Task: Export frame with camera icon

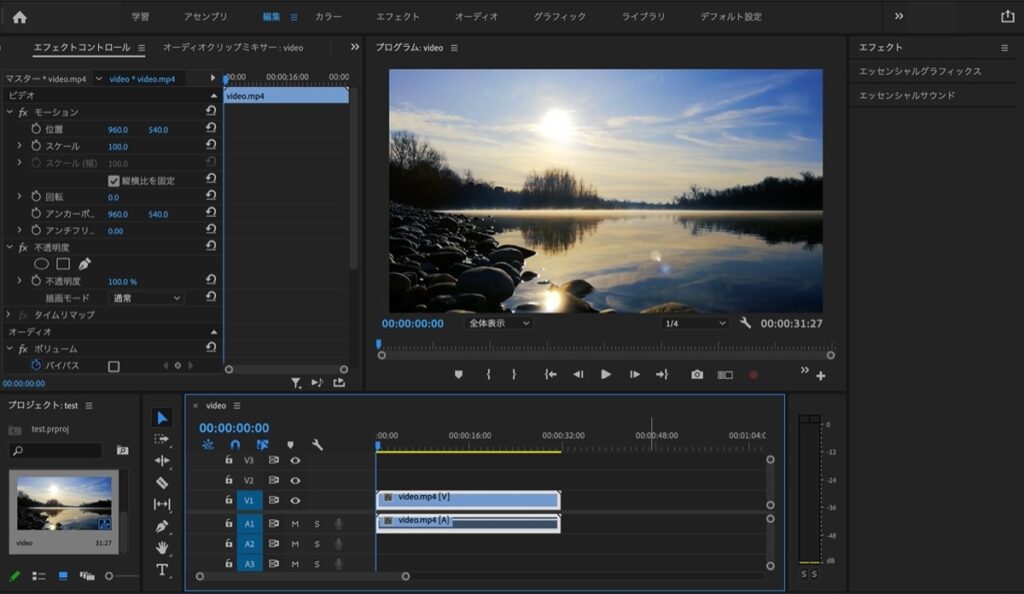Action: tap(697, 375)
